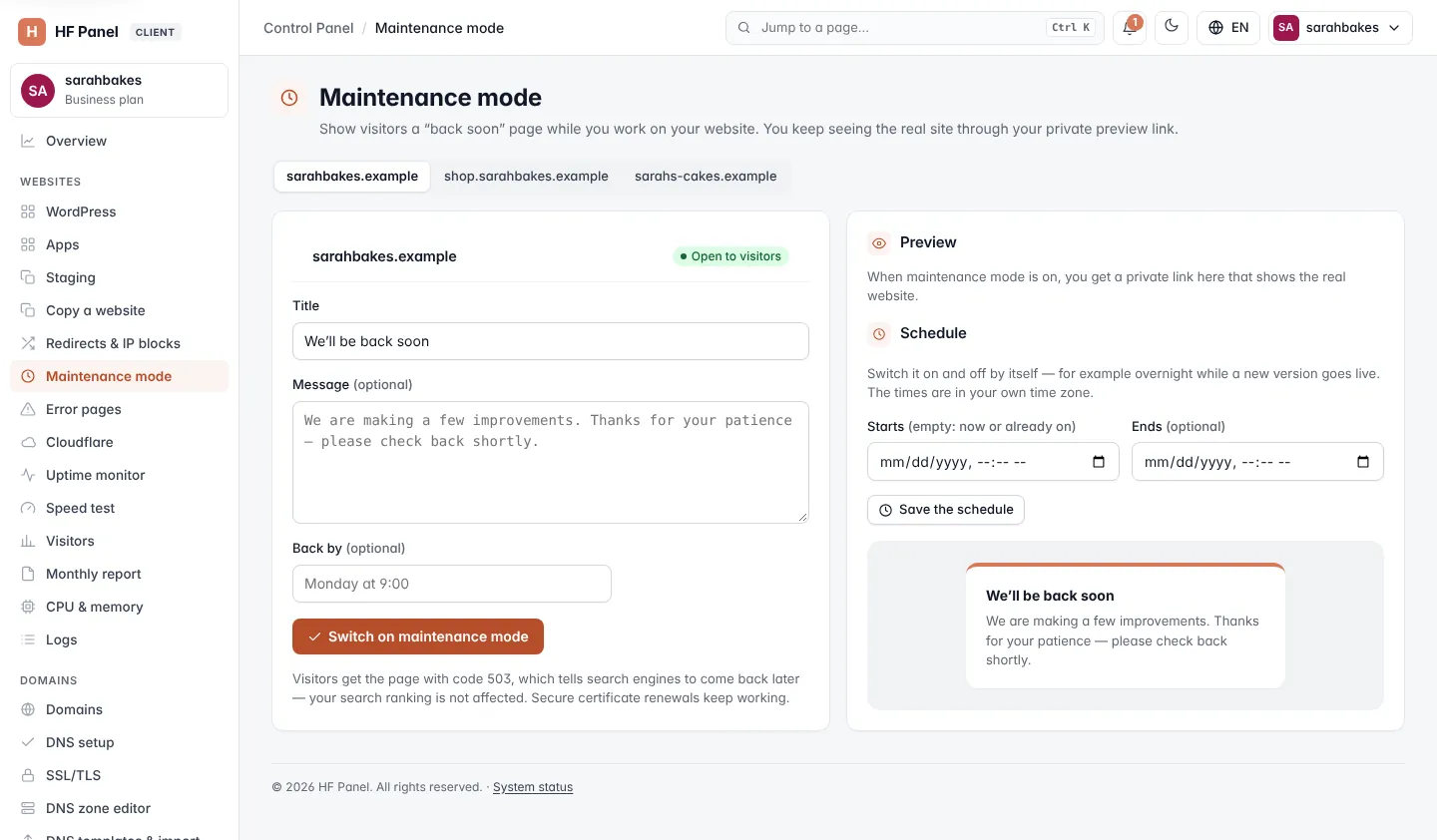Click the Speed test gauge icon
This screenshot has width=1437, height=840.
(x=28, y=508)
